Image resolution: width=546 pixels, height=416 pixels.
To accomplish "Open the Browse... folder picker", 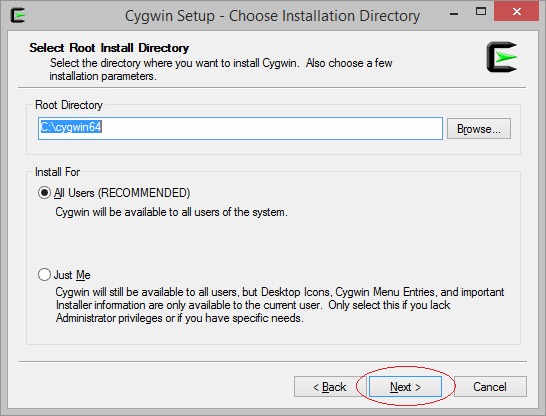I will (479, 129).
